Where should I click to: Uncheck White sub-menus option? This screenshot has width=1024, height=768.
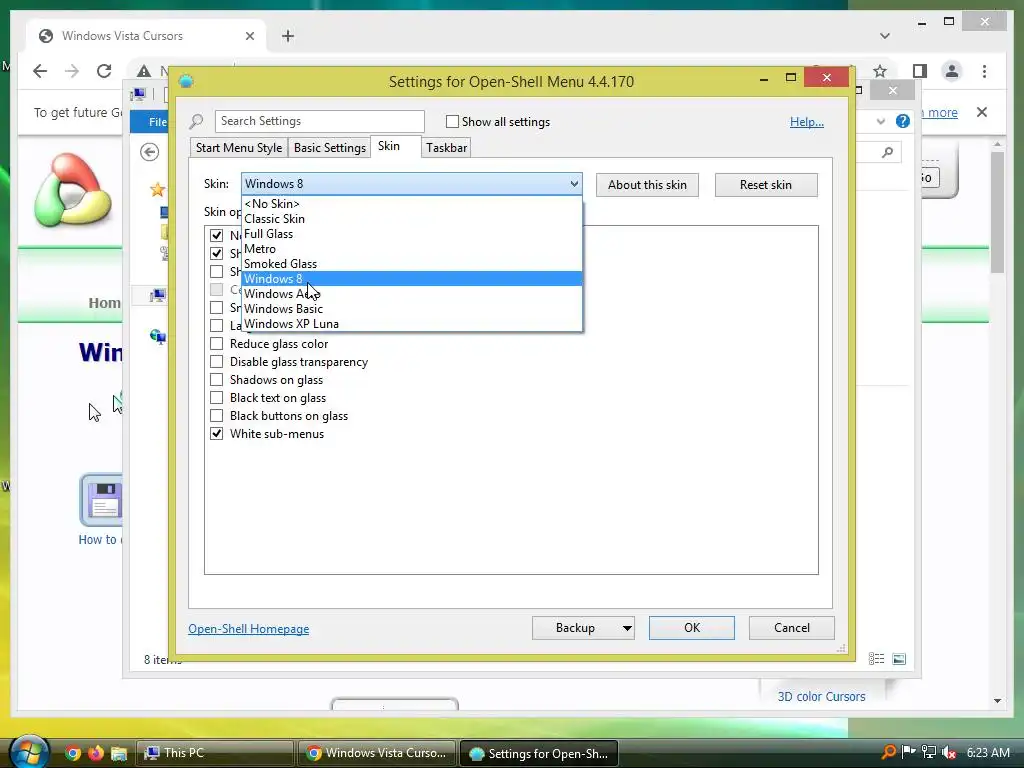[x=216, y=434]
